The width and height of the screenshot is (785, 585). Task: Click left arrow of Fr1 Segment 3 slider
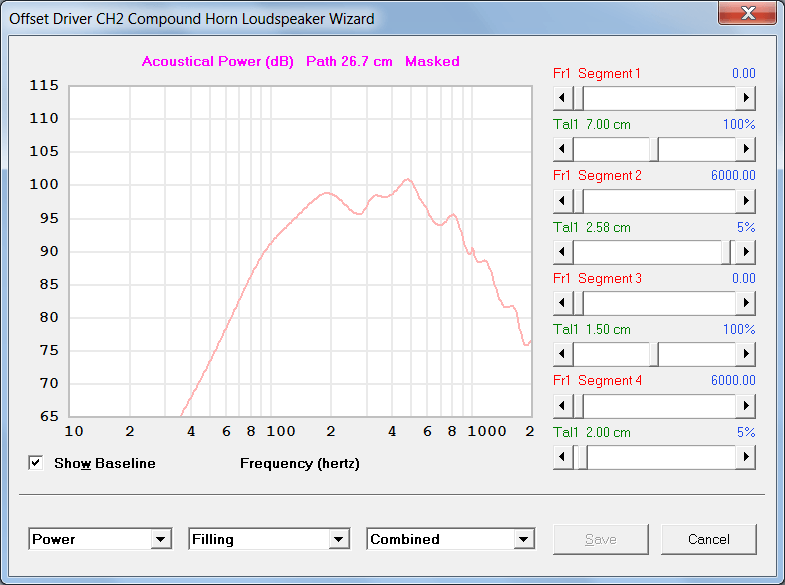coord(563,303)
